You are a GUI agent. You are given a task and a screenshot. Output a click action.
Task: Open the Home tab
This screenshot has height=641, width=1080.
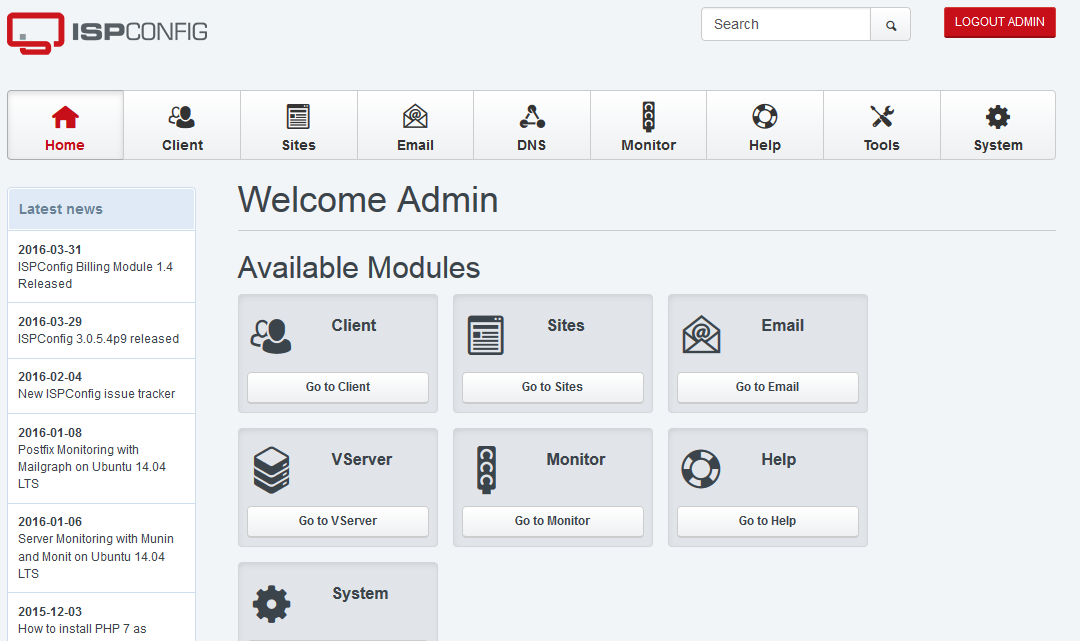click(x=65, y=125)
